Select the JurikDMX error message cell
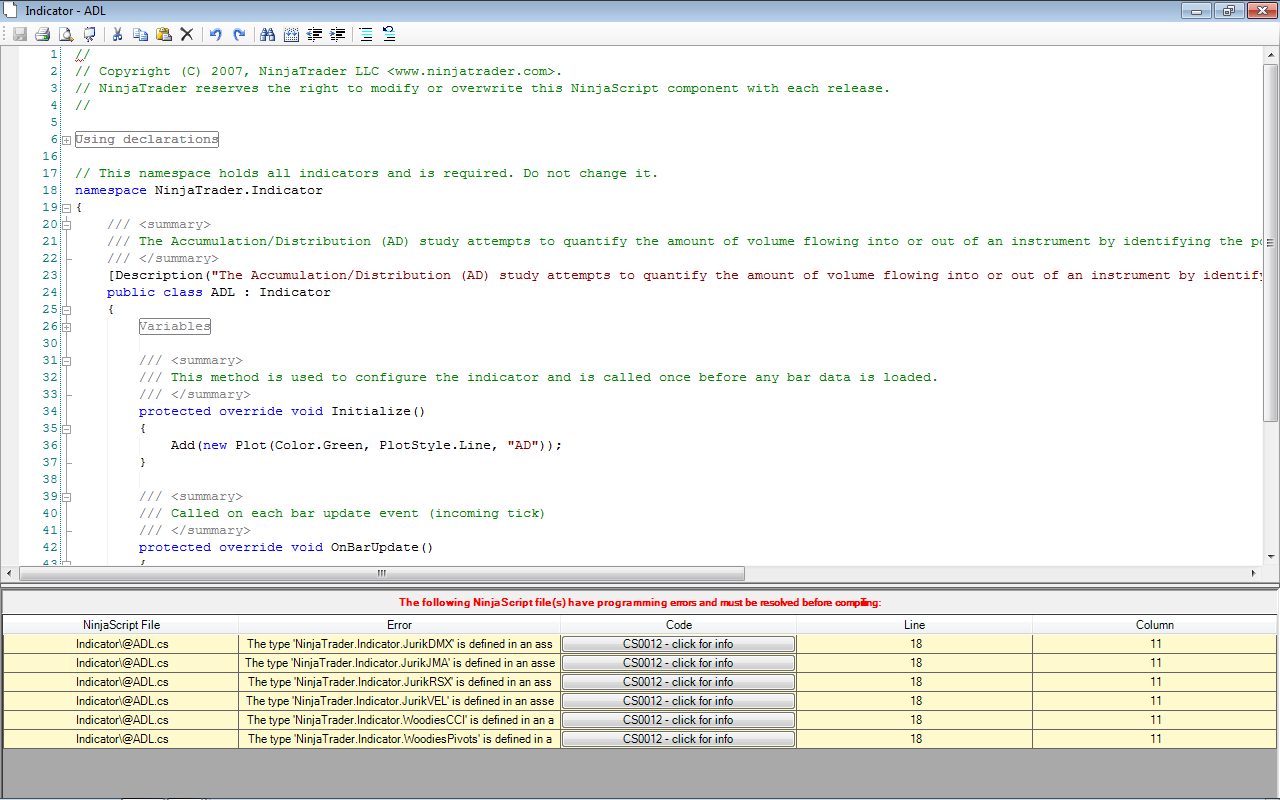Image resolution: width=1280 pixels, height=800 pixels. [399, 644]
